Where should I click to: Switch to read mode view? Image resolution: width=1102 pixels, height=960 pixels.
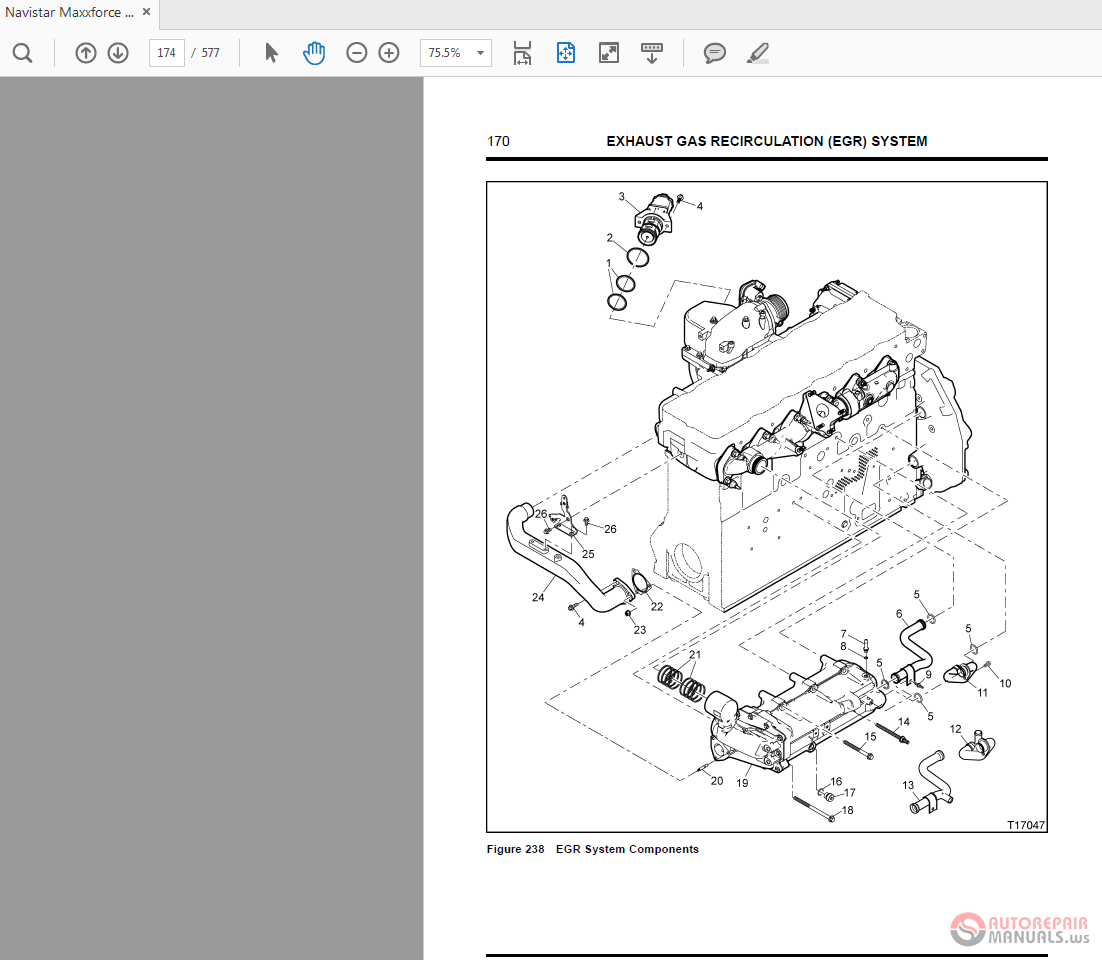[652, 53]
